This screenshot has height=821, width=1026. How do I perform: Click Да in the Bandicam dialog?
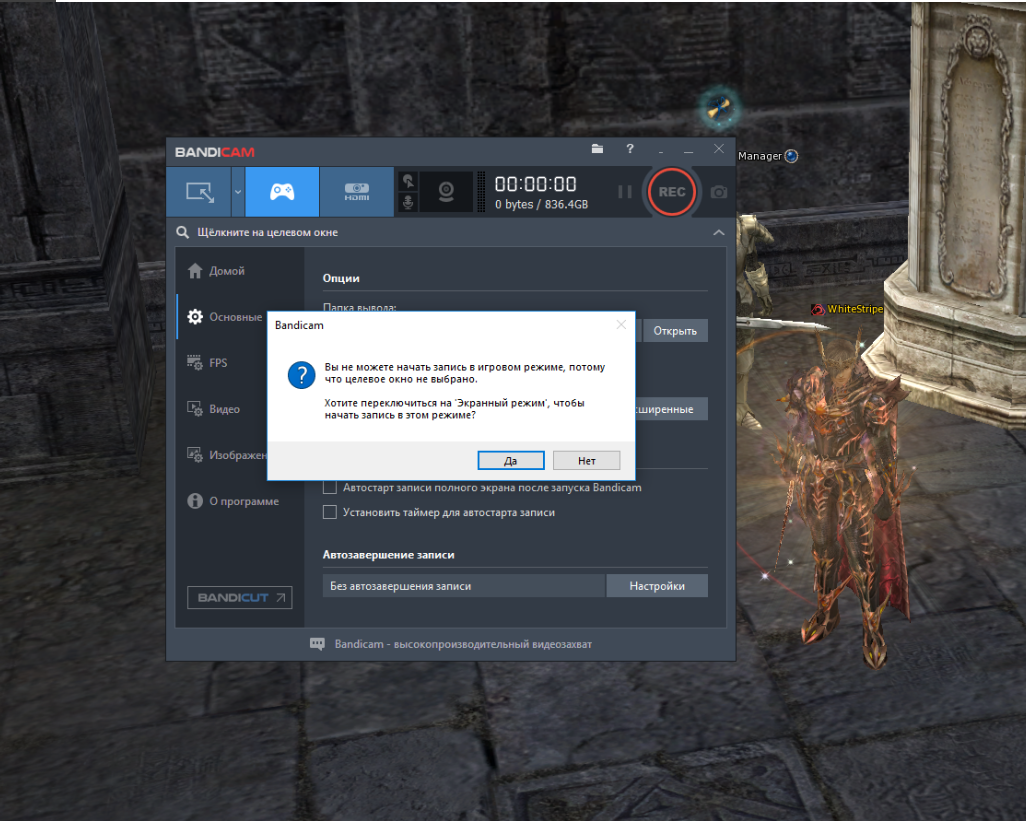(x=510, y=461)
